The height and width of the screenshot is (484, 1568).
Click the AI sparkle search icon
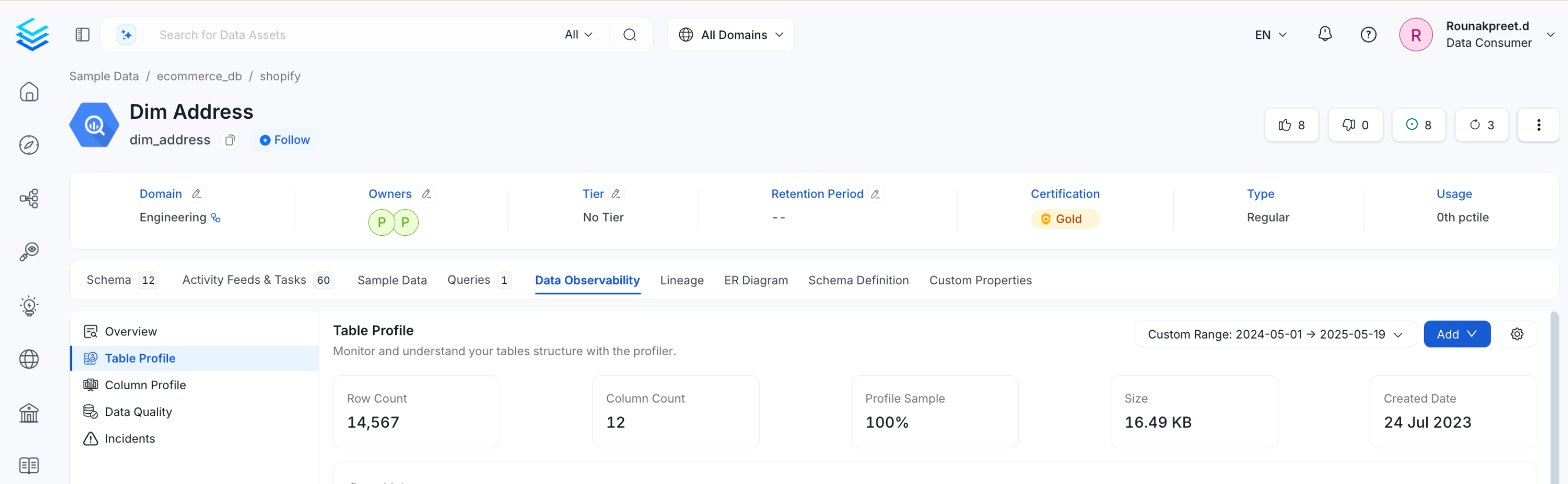pyautogui.click(x=126, y=35)
